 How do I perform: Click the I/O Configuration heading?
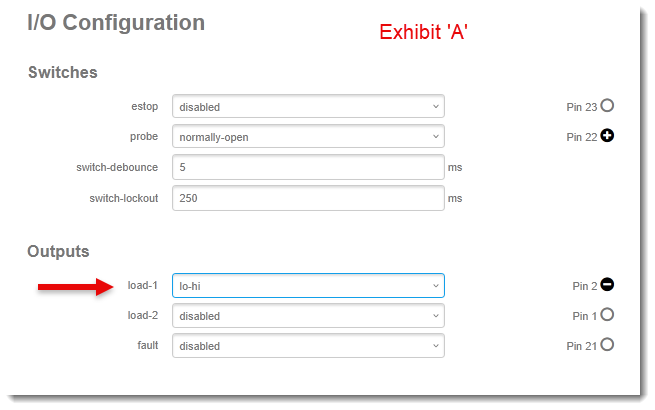pyautogui.click(x=116, y=23)
